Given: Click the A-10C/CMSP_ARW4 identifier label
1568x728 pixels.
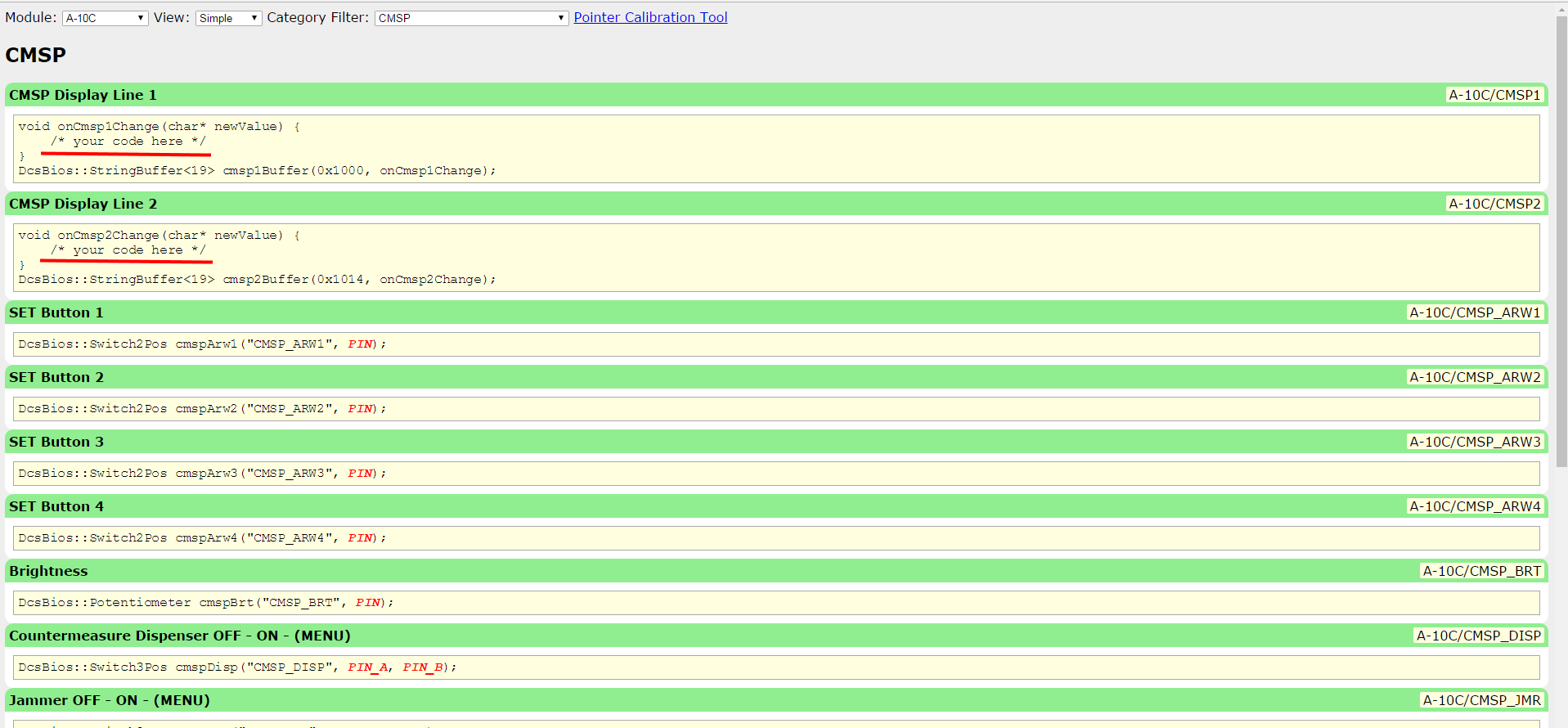Looking at the screenshot, I should pos(1475,506).
